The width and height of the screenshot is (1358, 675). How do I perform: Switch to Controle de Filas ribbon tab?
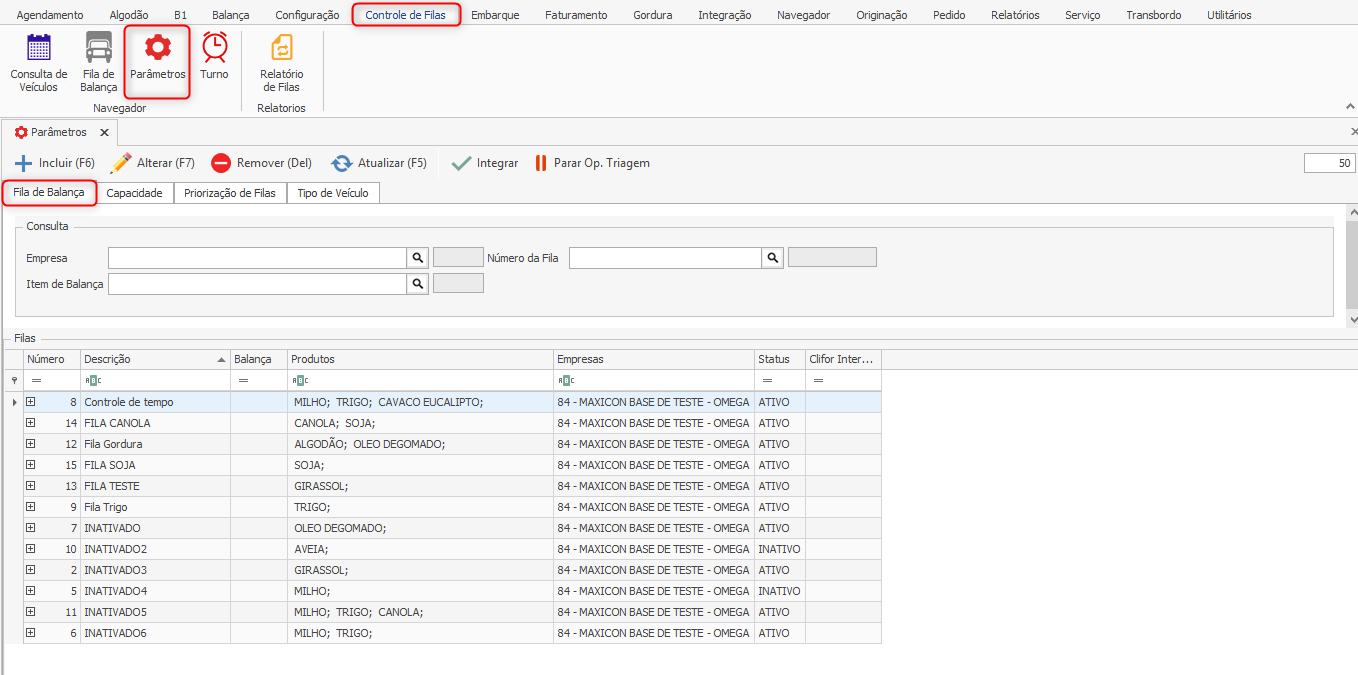click(406, 15)
